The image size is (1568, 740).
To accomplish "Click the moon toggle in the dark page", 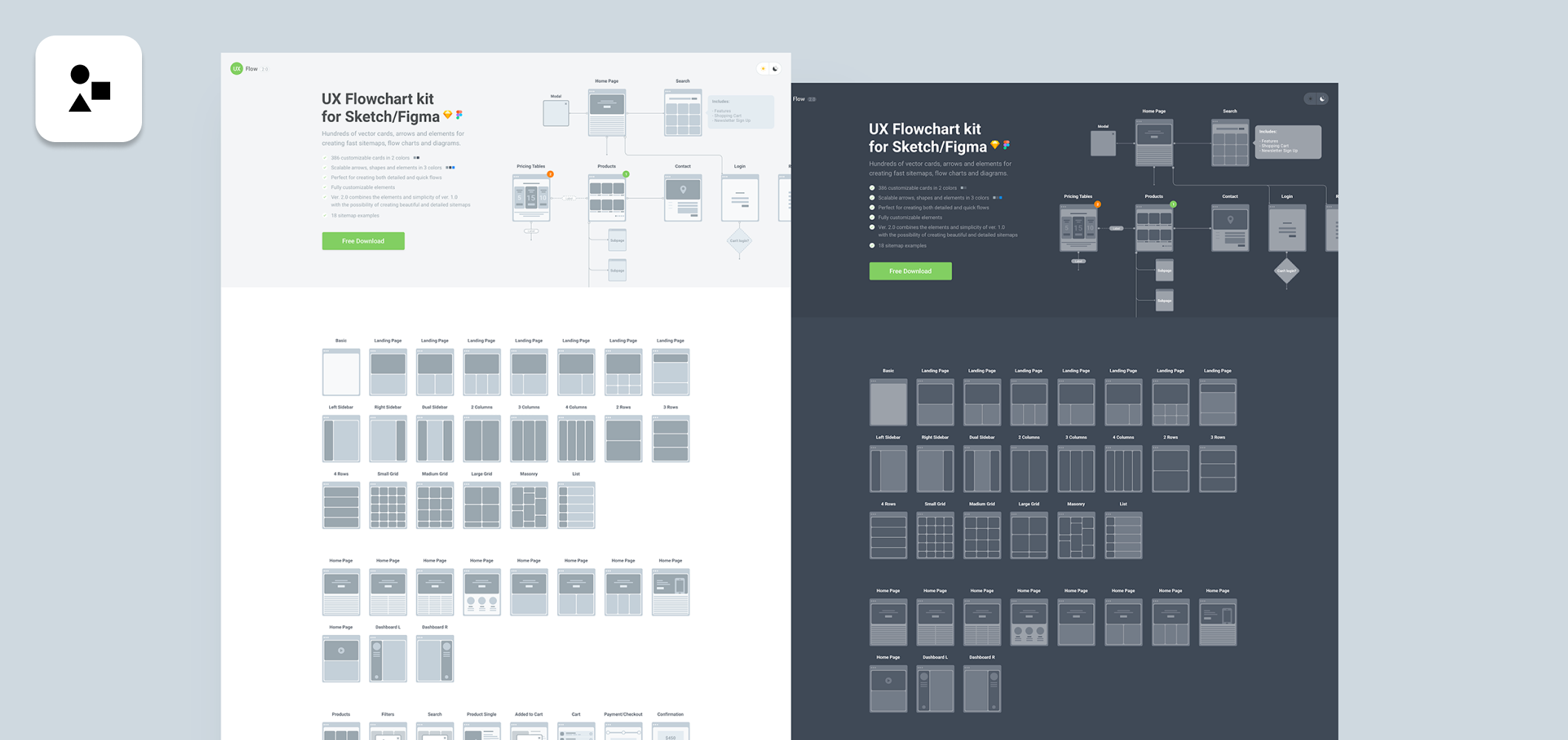I will 1322,99.
